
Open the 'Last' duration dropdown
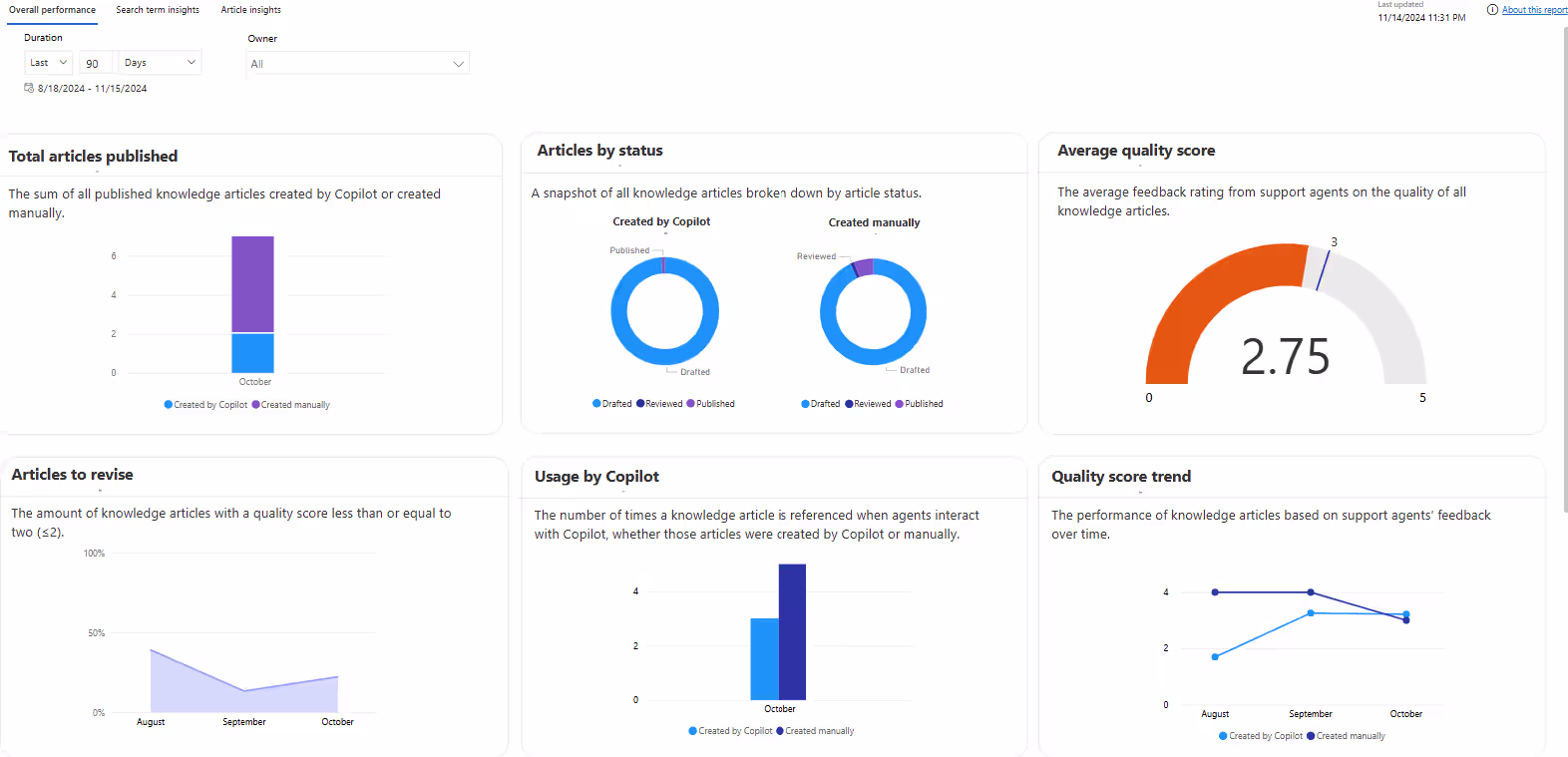click(x=48, y=63)
